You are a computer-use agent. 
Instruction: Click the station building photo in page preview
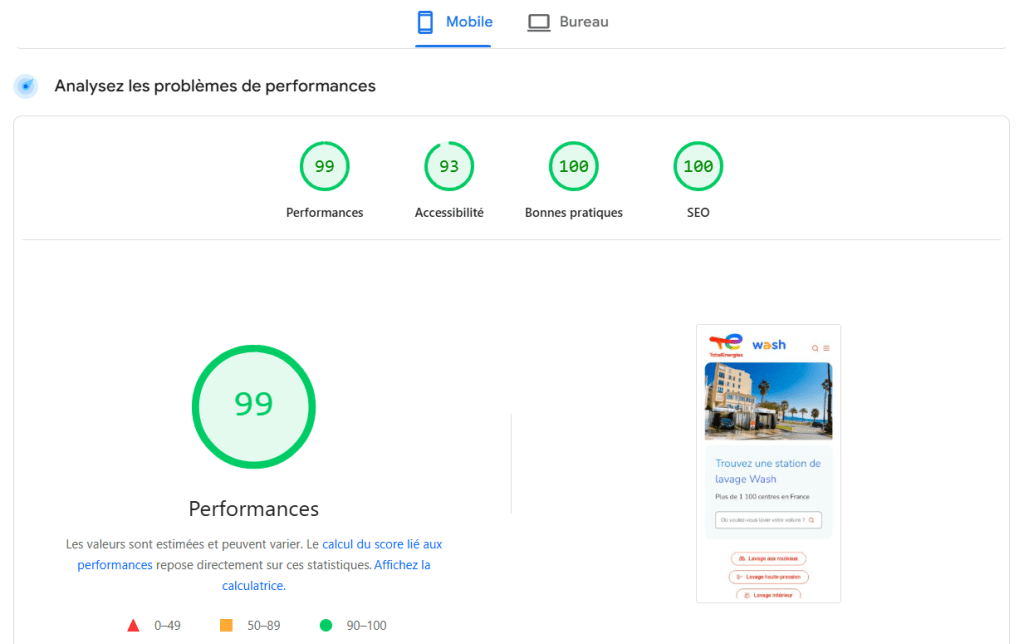pos(768,400)
